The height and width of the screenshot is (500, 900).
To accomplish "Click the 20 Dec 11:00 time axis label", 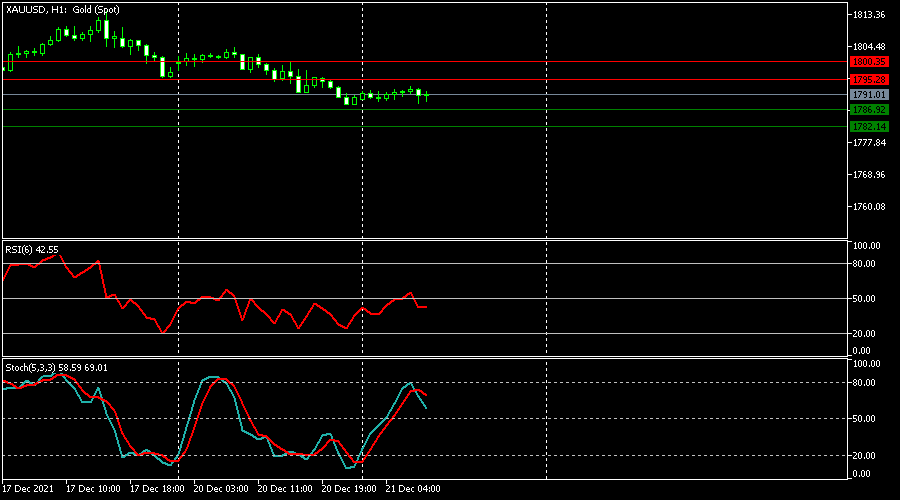I will [285, 489].
